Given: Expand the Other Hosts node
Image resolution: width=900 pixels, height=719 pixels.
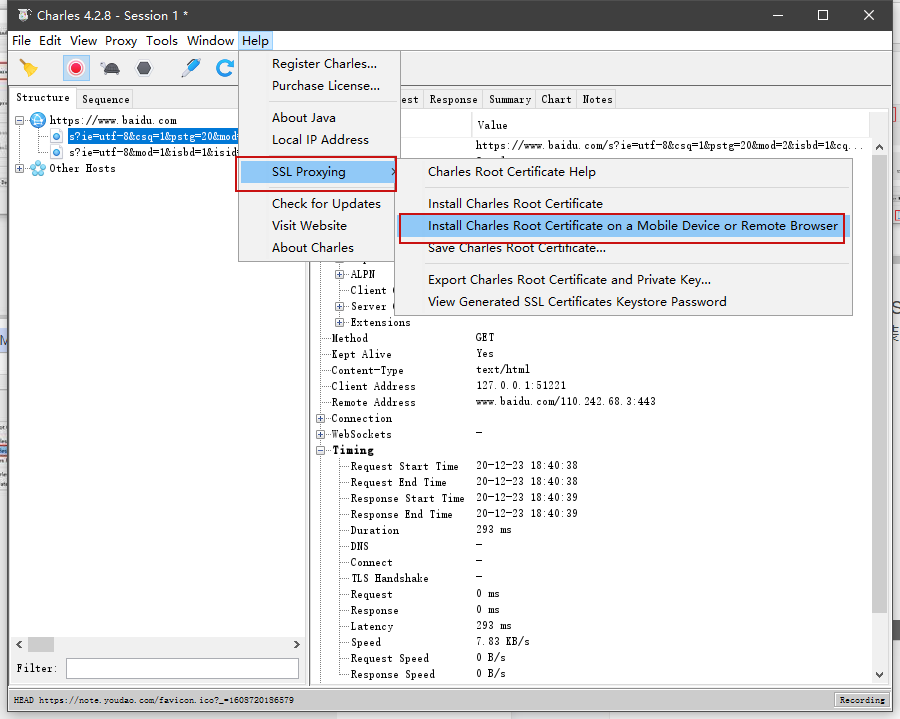Looking at the screenshot, I should 20,169.
